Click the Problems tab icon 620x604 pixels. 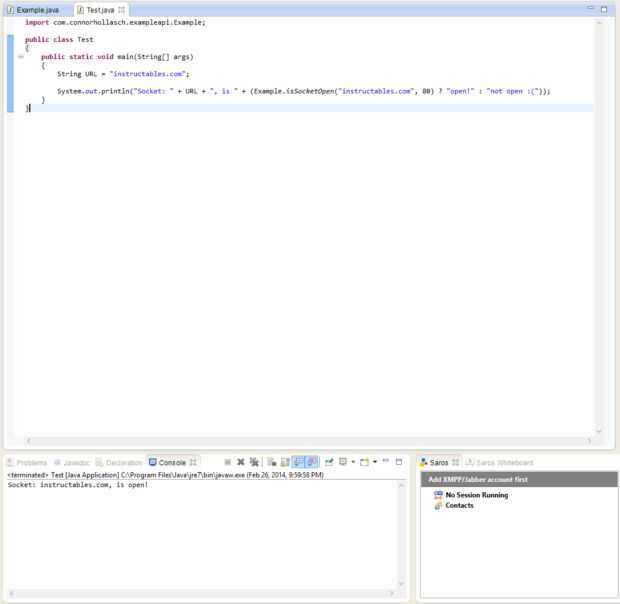point(10,462)
